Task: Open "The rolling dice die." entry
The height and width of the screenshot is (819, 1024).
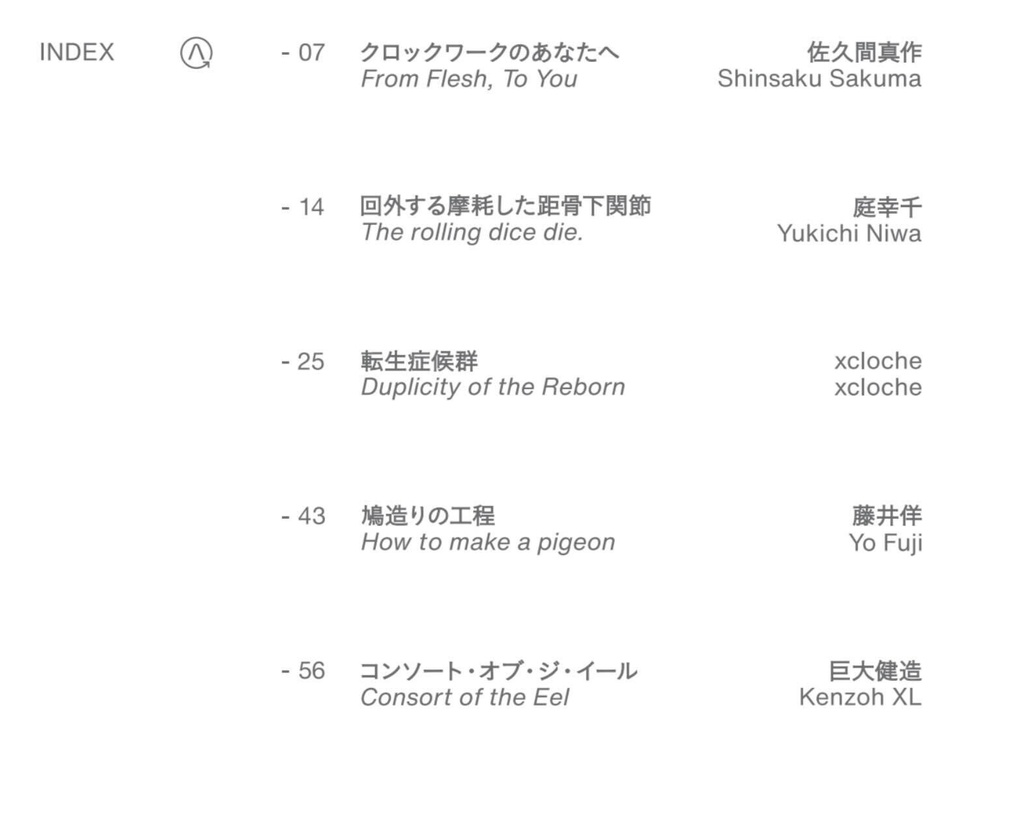Action: point(472,233)
